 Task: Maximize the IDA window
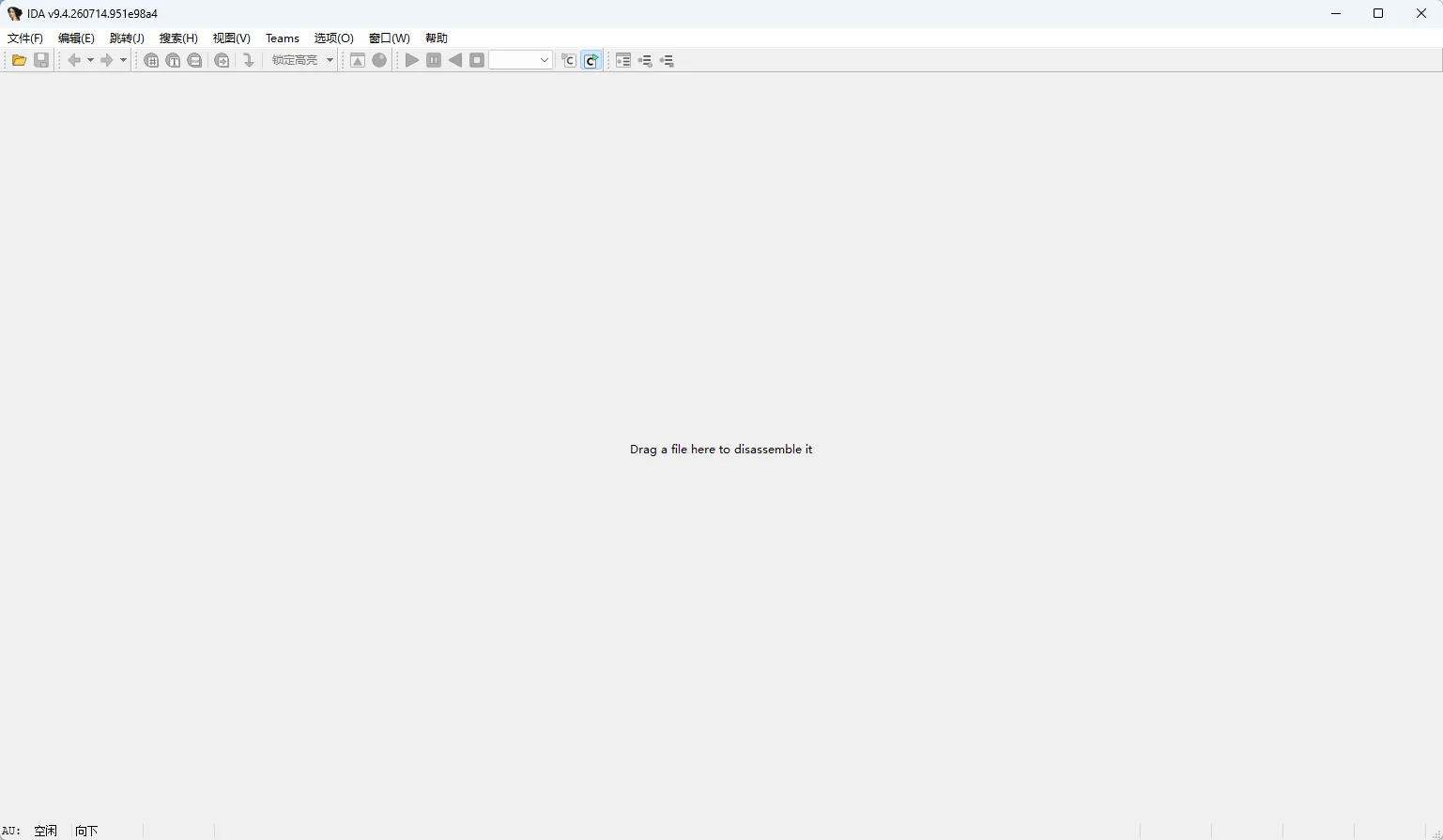coord(1378,13)
